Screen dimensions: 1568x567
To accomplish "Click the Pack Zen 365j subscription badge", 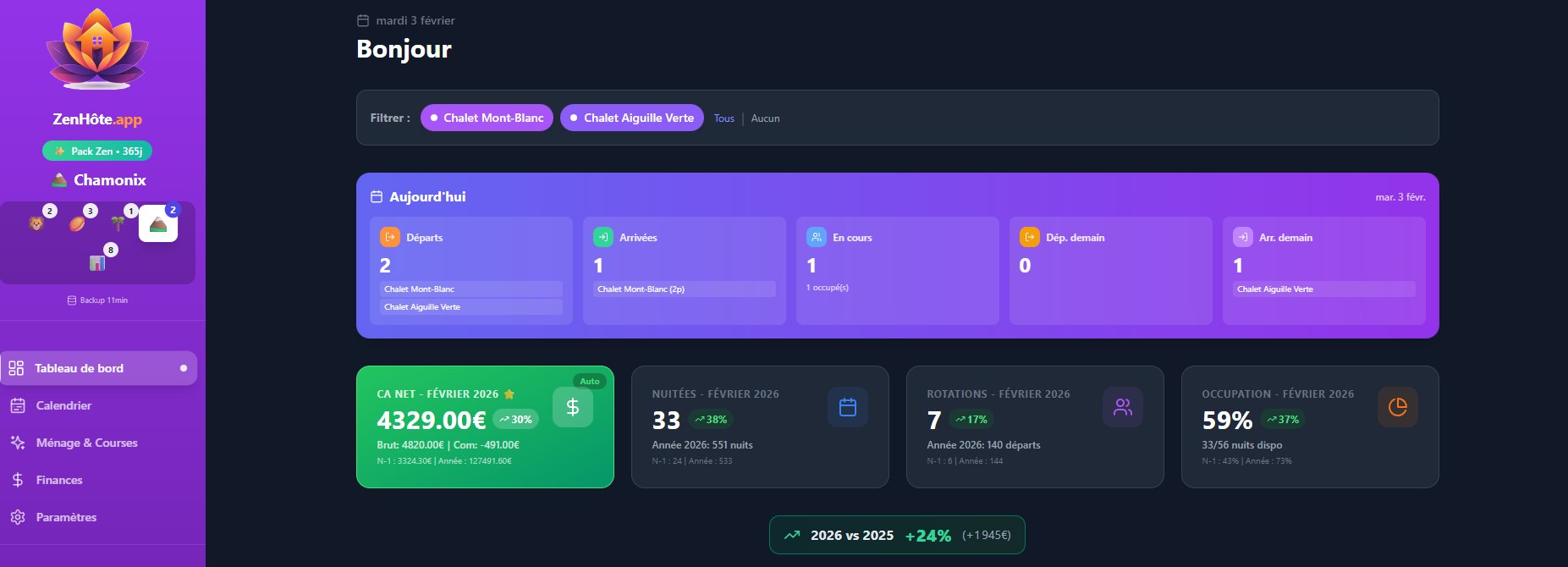I will pos(97,151).
